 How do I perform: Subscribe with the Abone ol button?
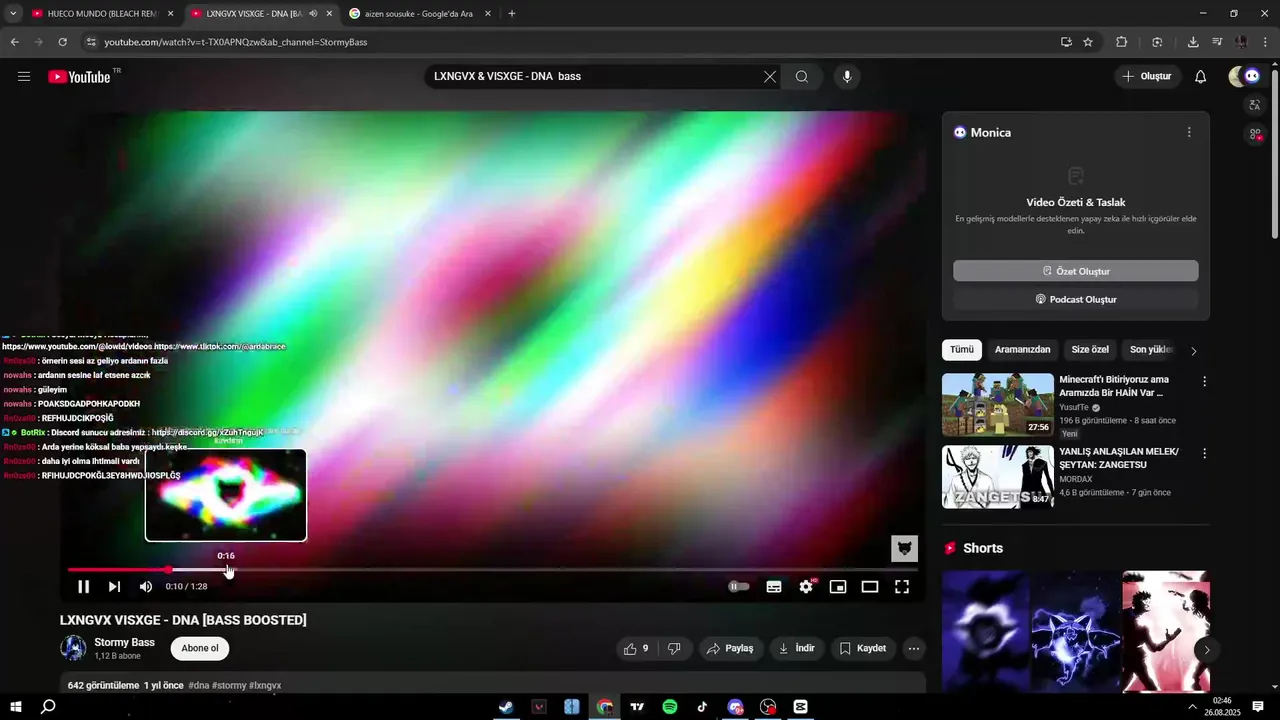[x=200, y=648]
